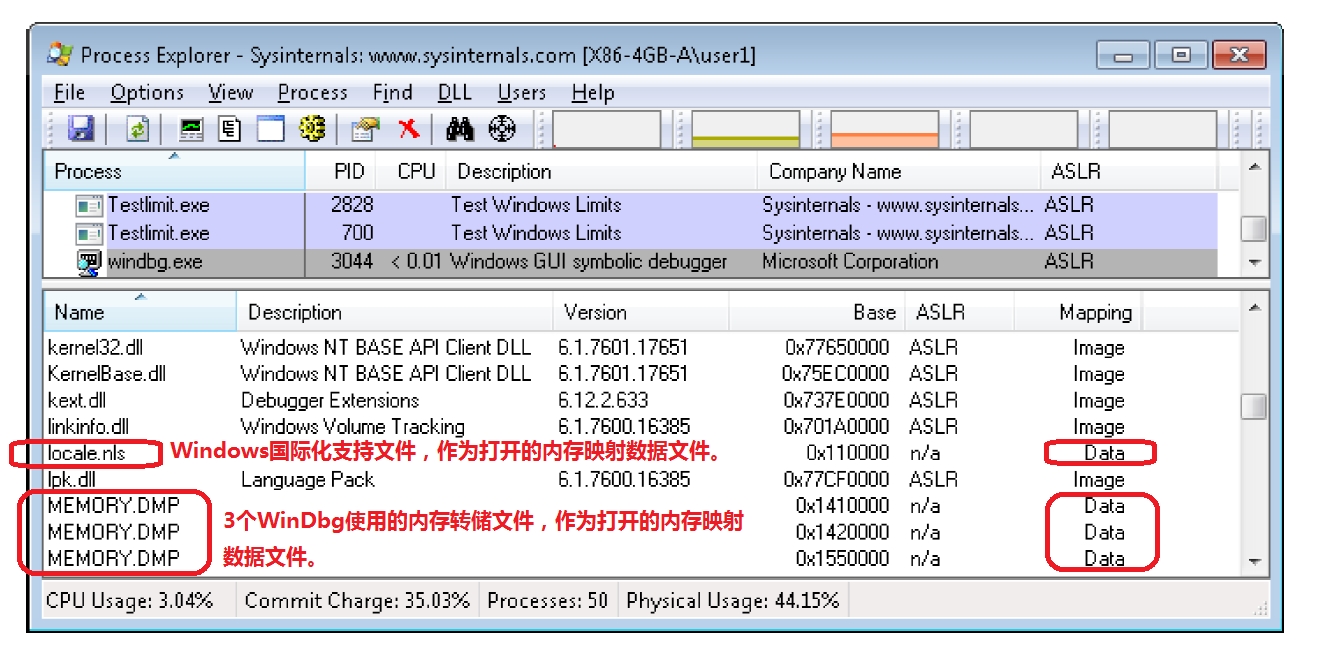1317x649 pixels.
Task: Open the View menu
Action: pos(230,93)
